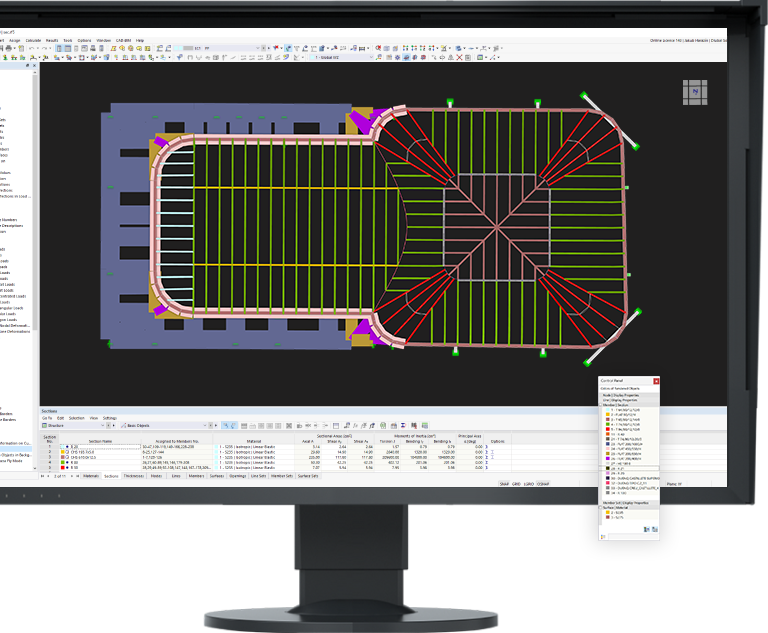Screen dimensions: 768x633
Task: Open Go To menu in Sections panel
Action: 47,418
